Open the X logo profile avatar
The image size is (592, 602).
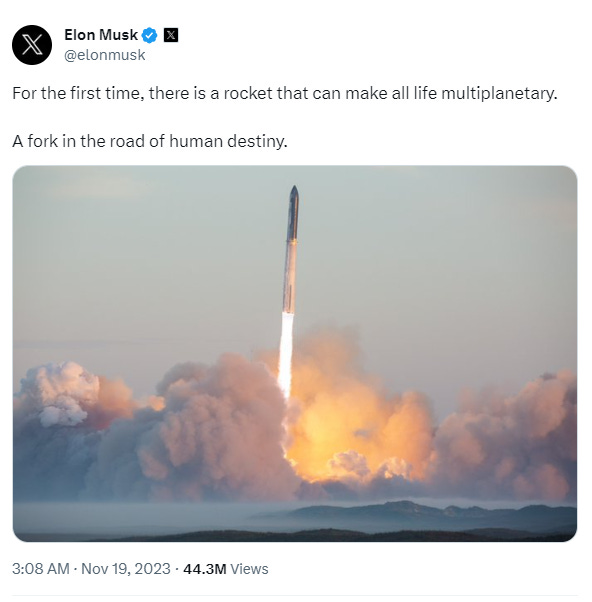[x=32, y=45]
